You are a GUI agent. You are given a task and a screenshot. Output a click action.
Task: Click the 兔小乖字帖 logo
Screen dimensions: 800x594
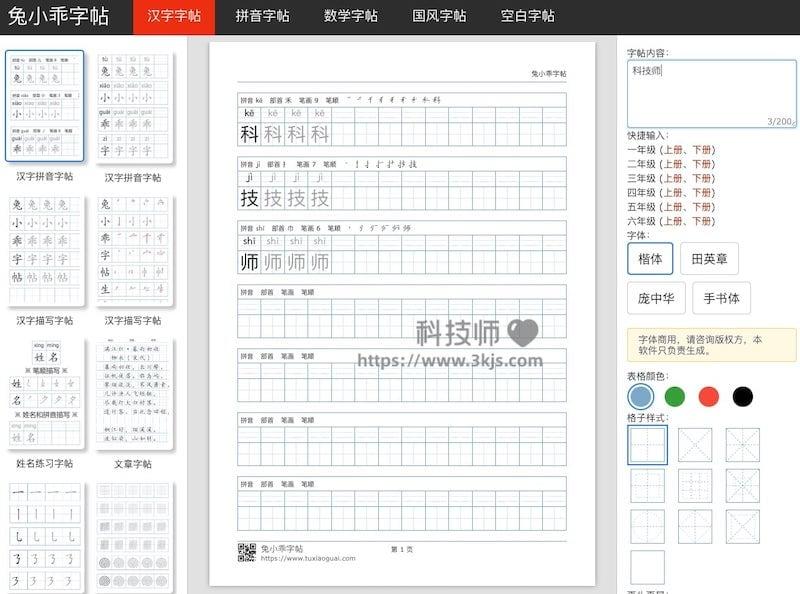pos(59,16)
